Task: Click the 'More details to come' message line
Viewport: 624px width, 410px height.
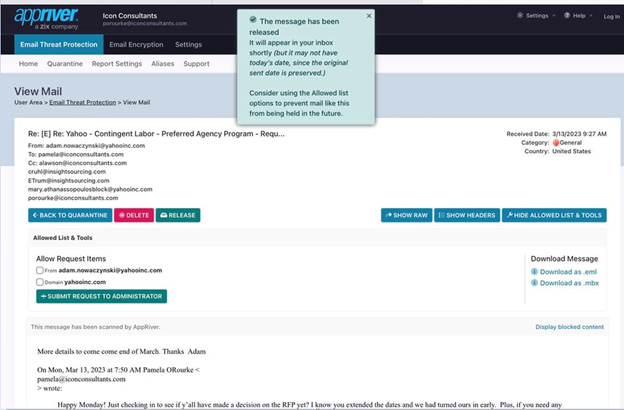Action: pyautogui.click(x=121, y=351)
